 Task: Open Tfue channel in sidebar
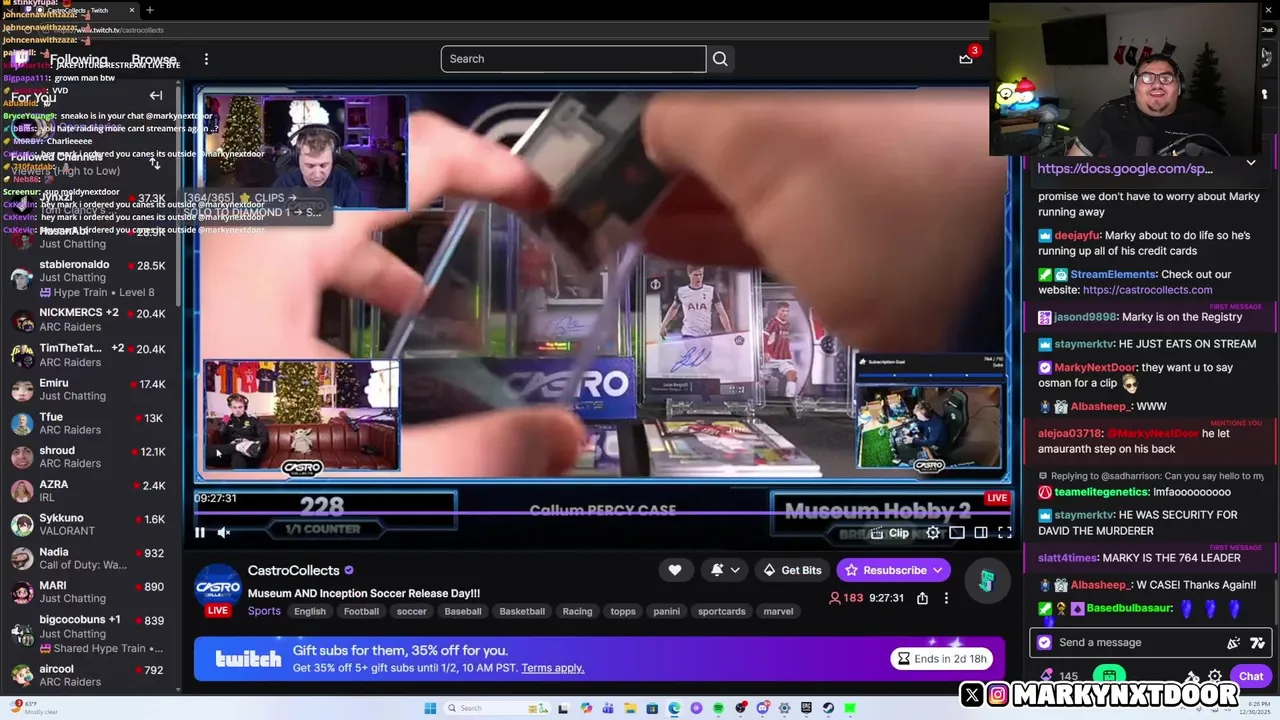pos(90,423)
